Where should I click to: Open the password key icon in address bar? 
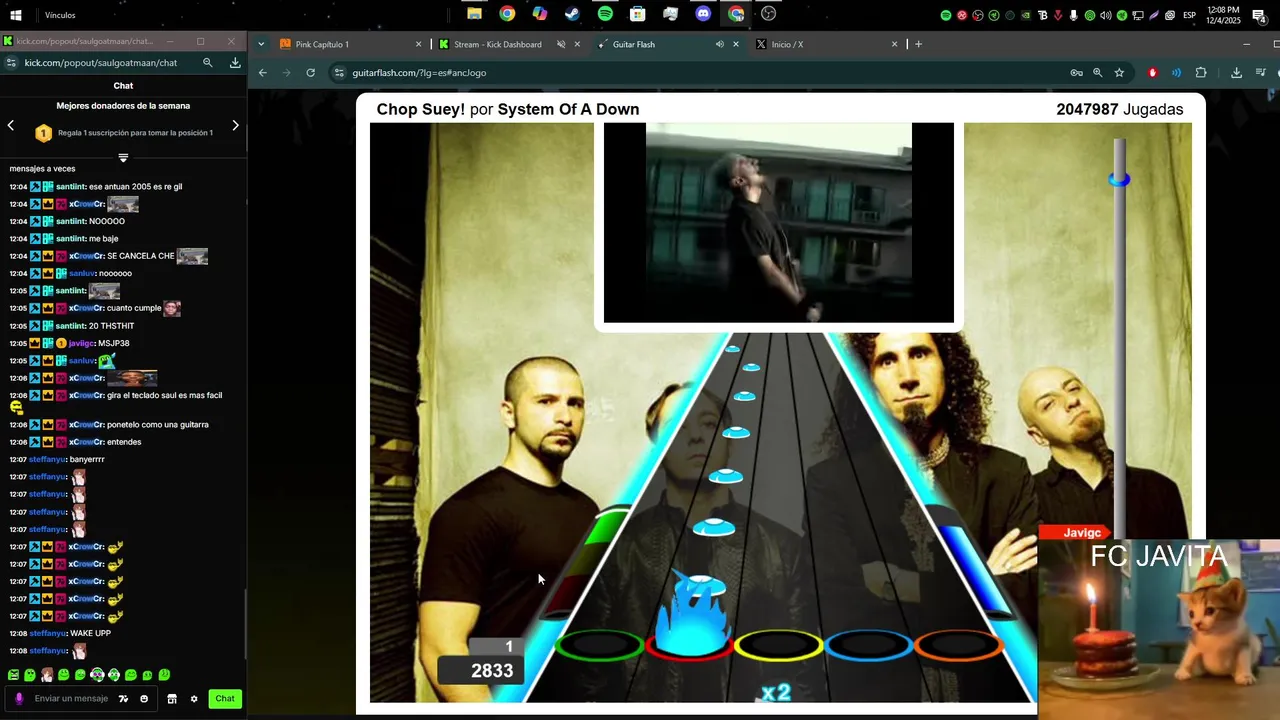pos(1076,73)
